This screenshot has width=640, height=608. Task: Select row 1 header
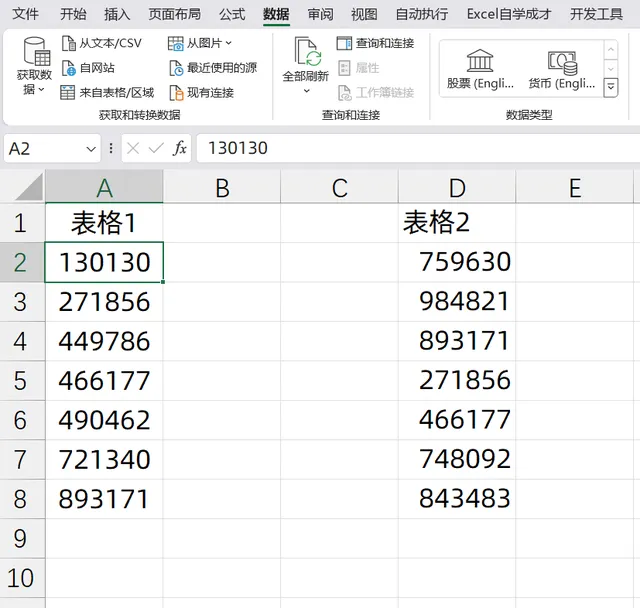22,223
